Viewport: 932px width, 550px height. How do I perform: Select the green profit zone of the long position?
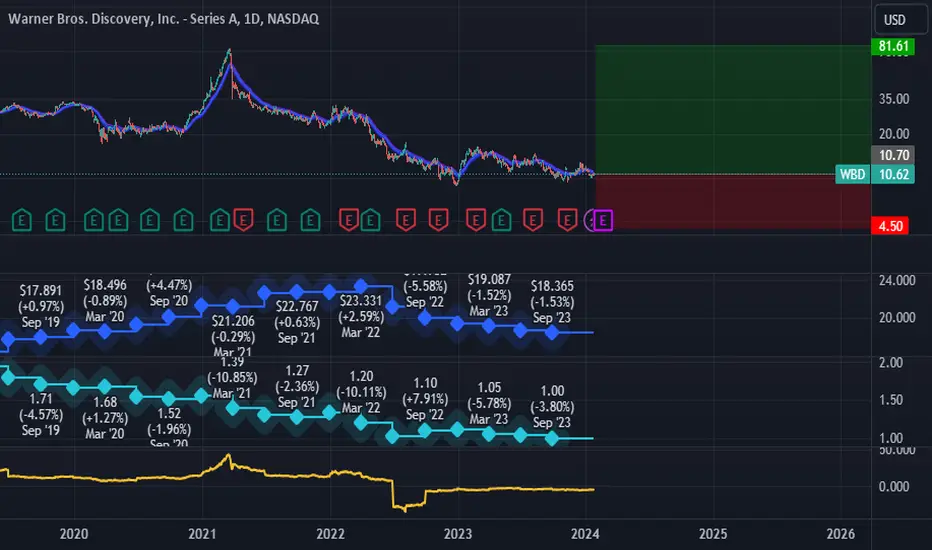click(x=733, y=109)
